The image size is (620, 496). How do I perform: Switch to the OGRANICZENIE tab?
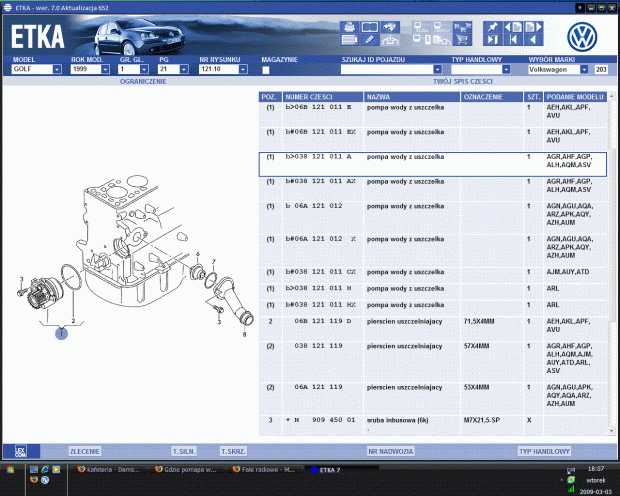(x=143, y=81)
